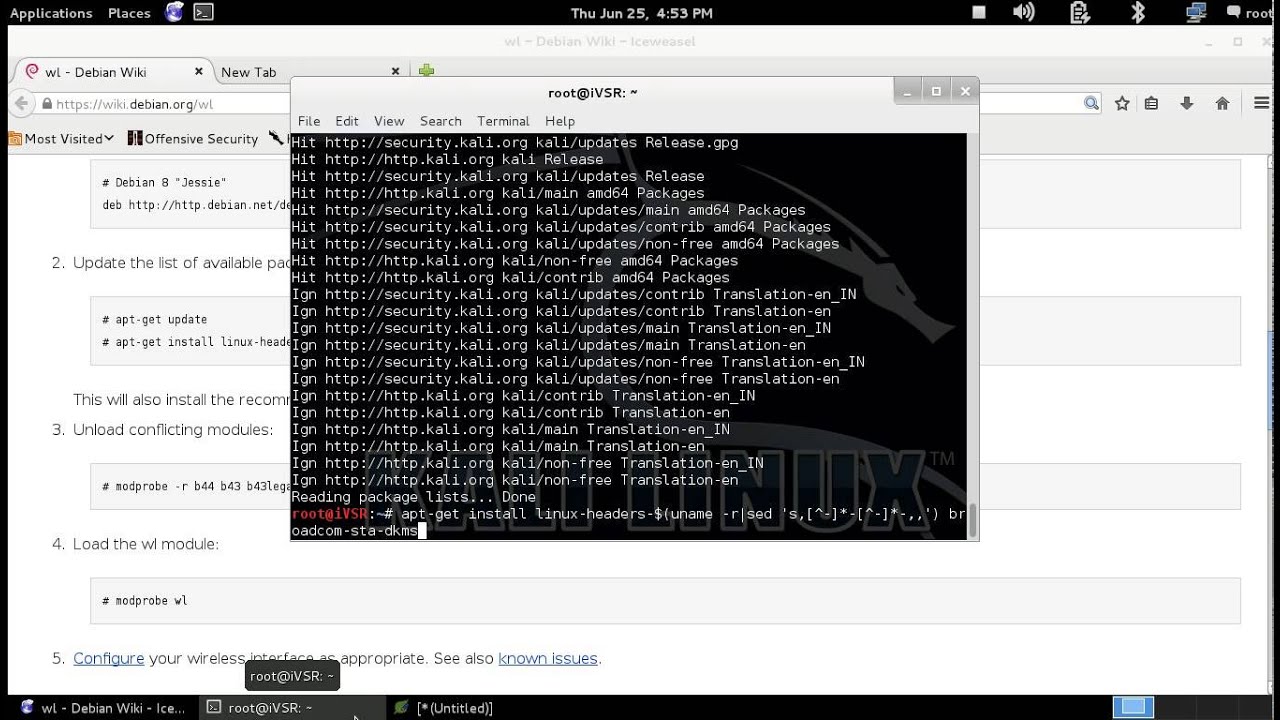Open battery power status indicator
Viewport: 1280px width, 720px height.
coord(1079,13)
